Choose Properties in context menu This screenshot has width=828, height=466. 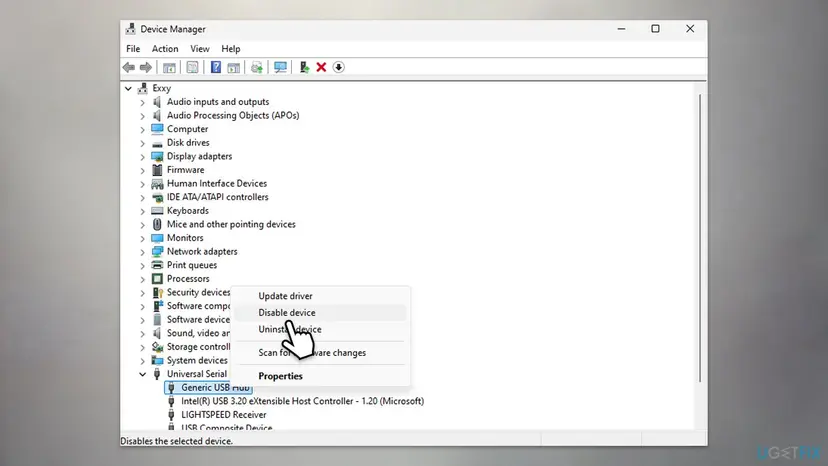pyautogui.click(x=320, y=376)
